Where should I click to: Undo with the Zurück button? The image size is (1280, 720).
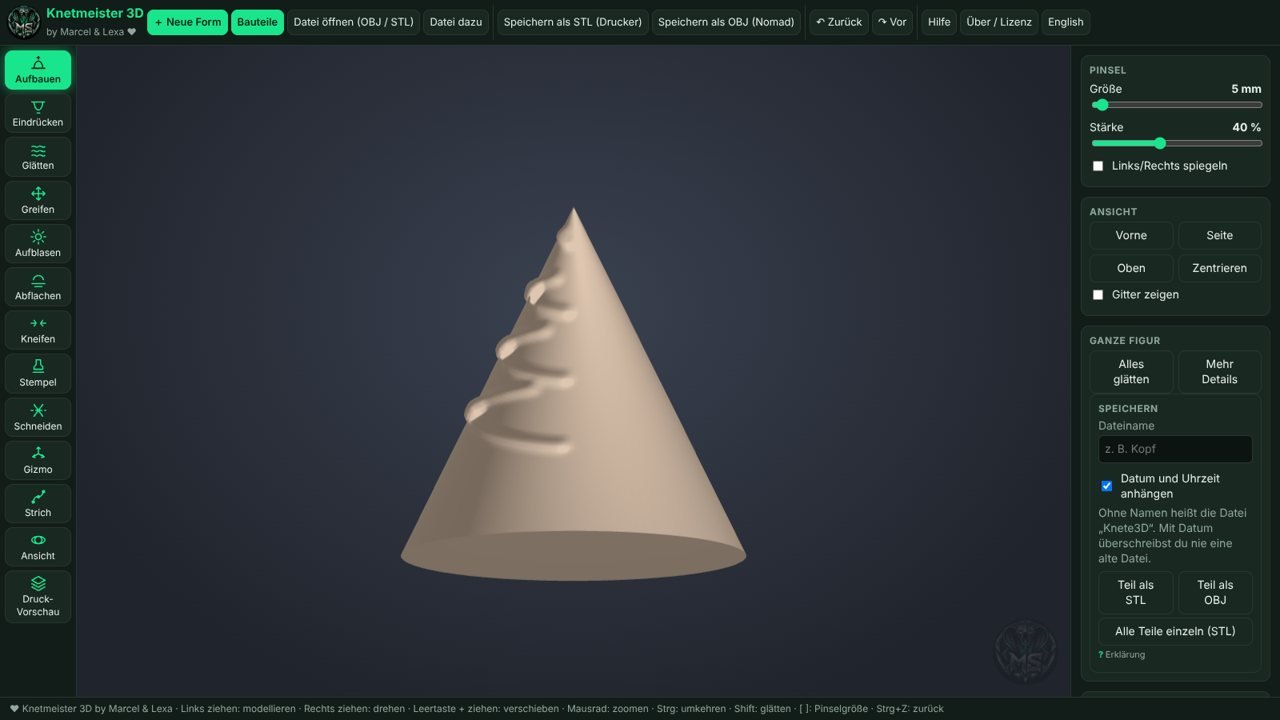[839, 22]
